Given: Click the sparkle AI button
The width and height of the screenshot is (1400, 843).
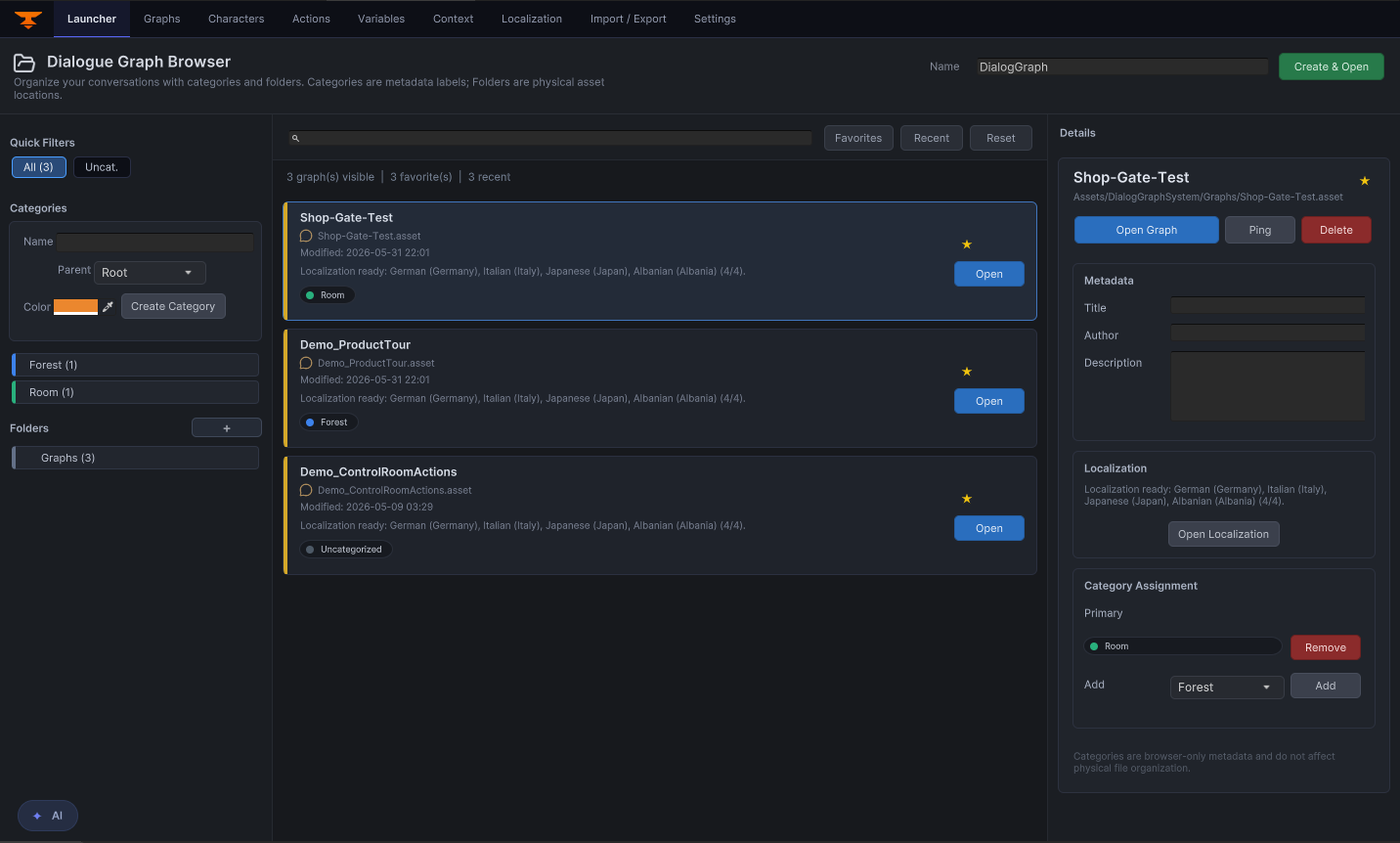Looking at the screenshot, I should [x=48, y=816].
